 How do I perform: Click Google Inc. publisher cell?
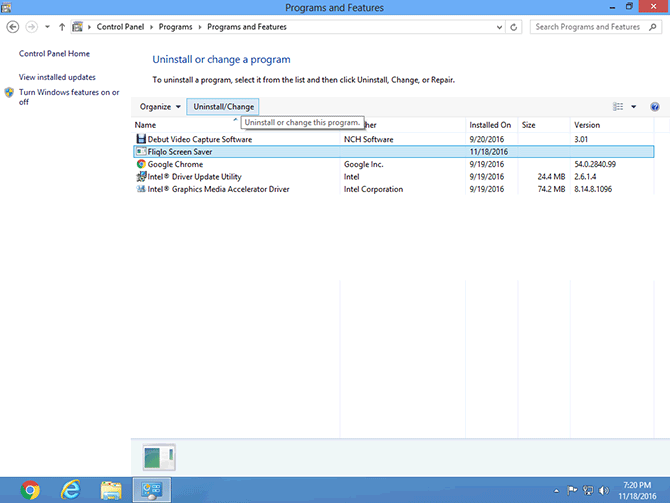pos(364,164)
